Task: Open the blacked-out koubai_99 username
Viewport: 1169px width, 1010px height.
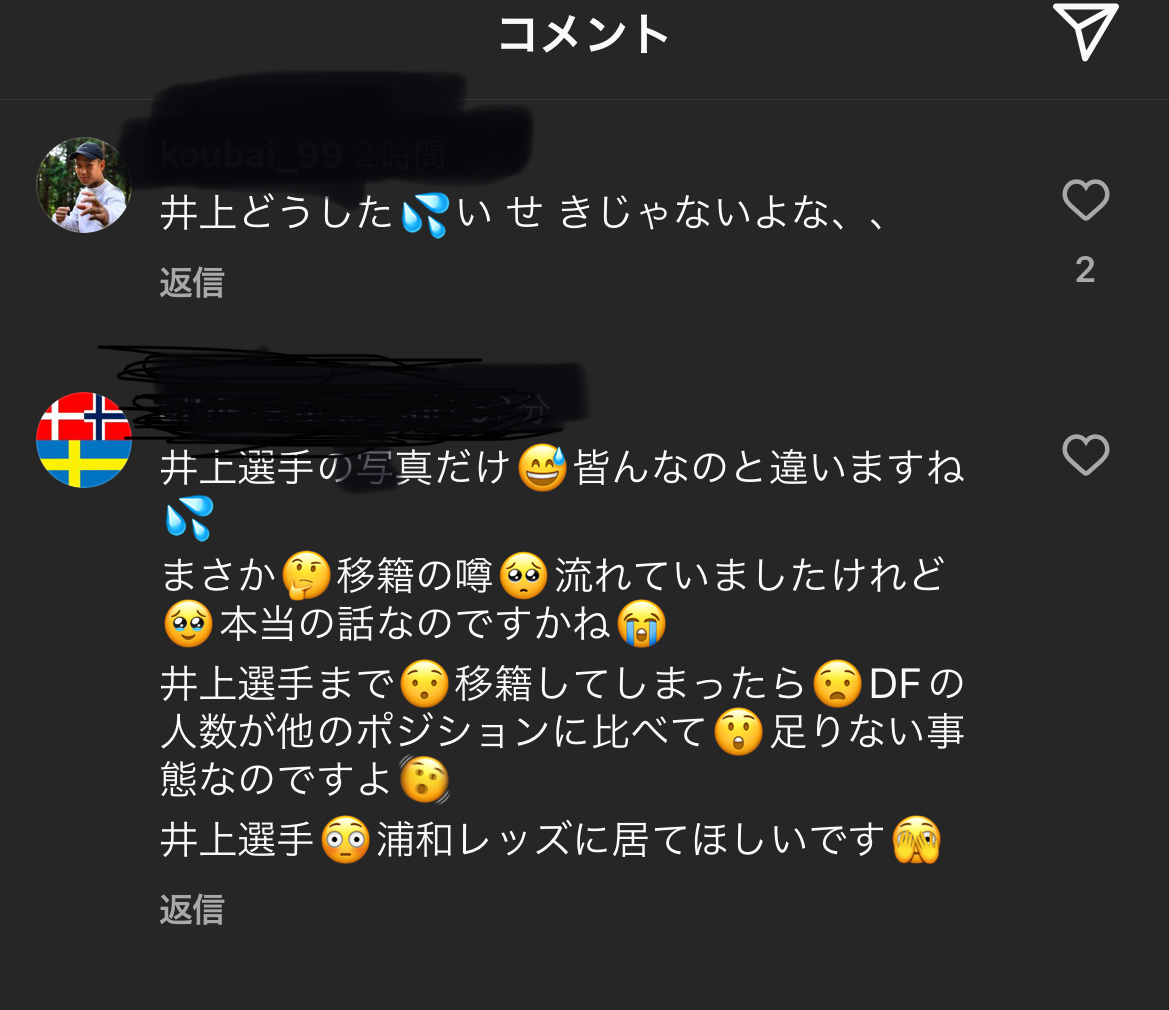Action: (251, 156)
